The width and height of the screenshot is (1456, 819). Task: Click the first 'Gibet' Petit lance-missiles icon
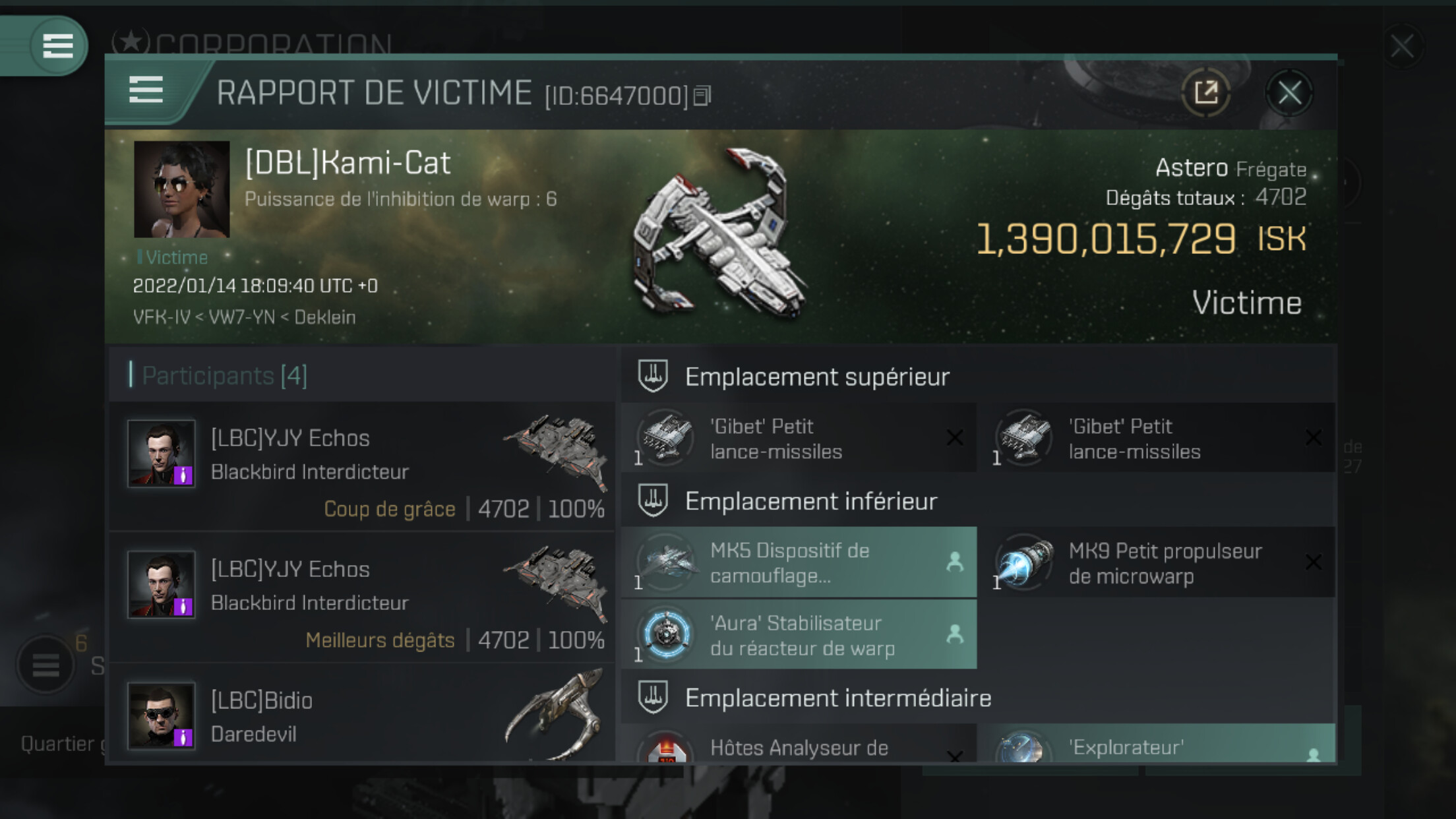[x=667, y=438]
